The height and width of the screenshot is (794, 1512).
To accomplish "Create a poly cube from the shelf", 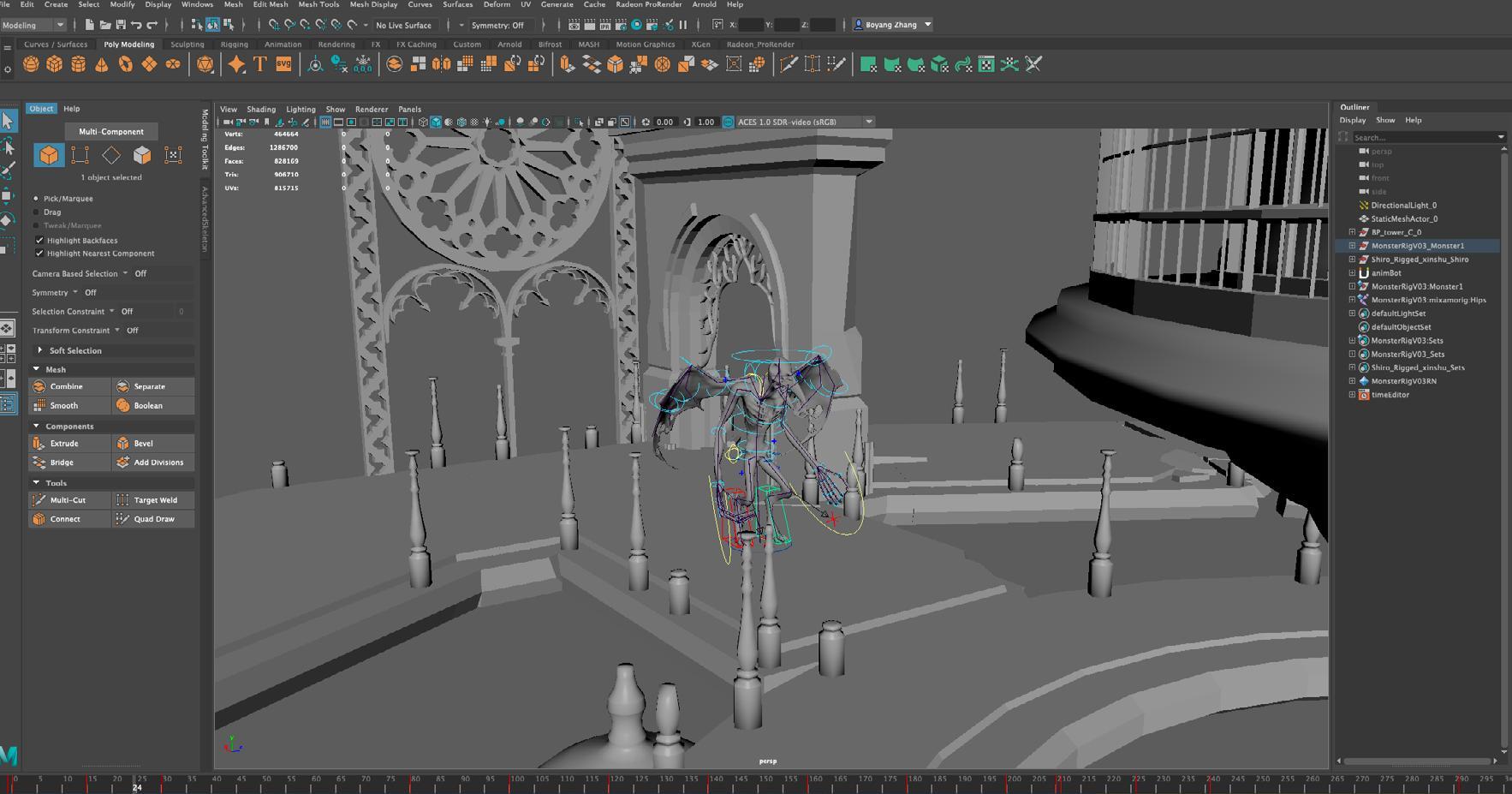I will pyautogui.click(x=55, y=64).
